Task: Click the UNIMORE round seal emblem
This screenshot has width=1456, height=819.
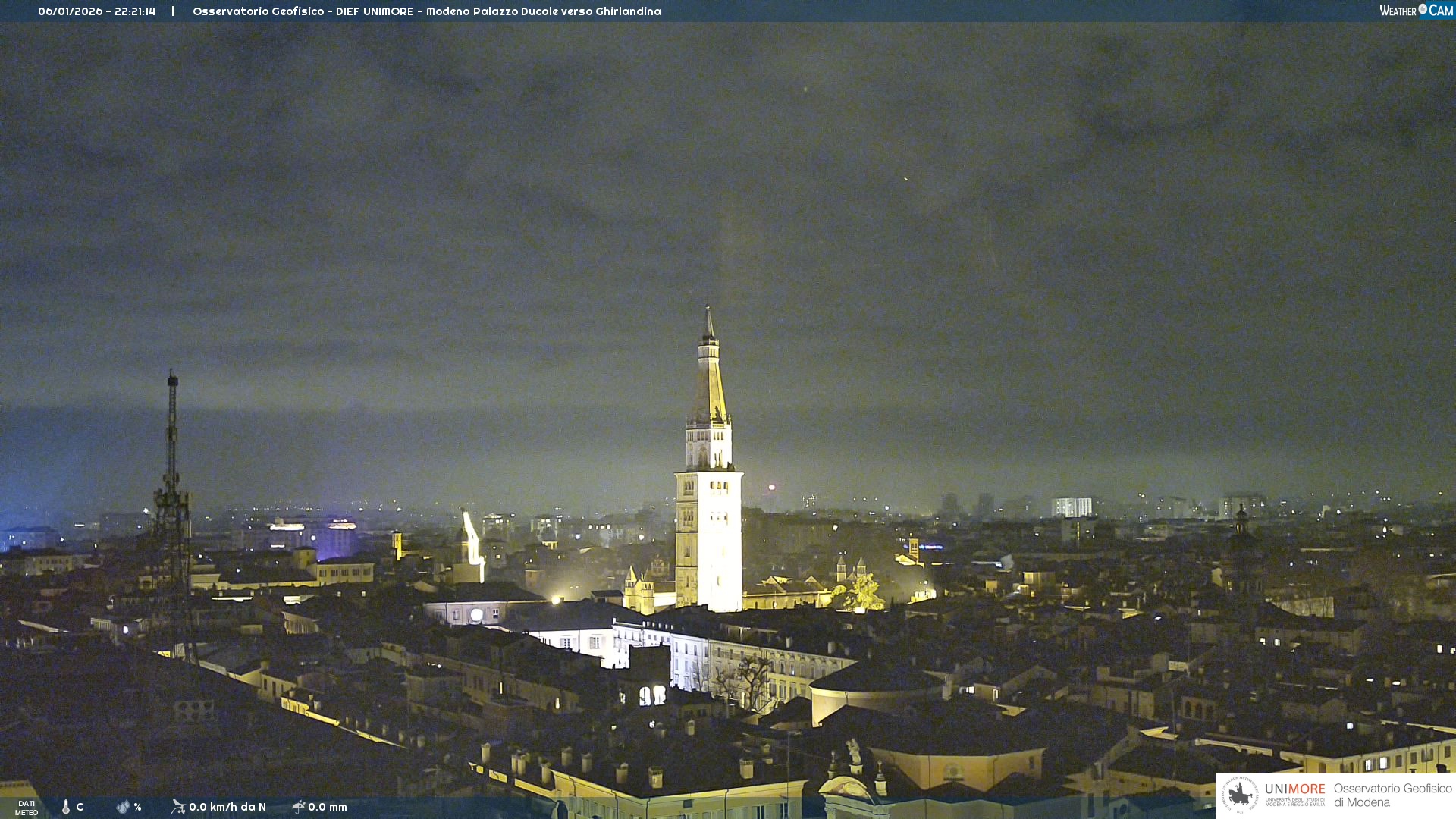Action: click(1240, 795)
